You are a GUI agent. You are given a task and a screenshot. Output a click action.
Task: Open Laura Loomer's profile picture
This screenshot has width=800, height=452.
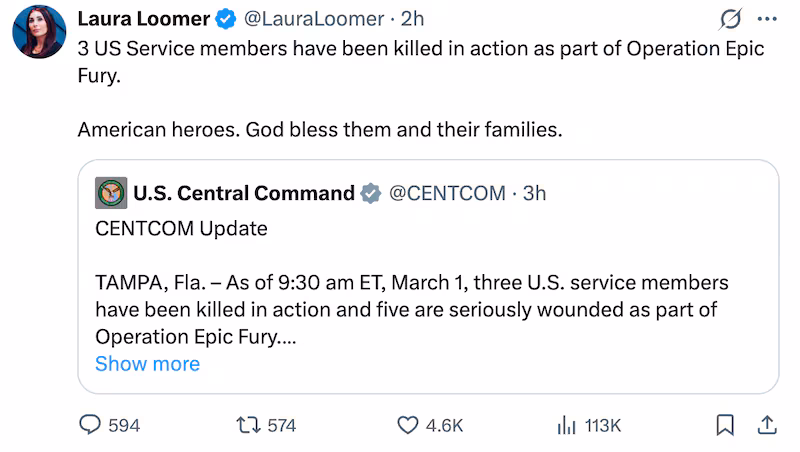pos(38,30)
